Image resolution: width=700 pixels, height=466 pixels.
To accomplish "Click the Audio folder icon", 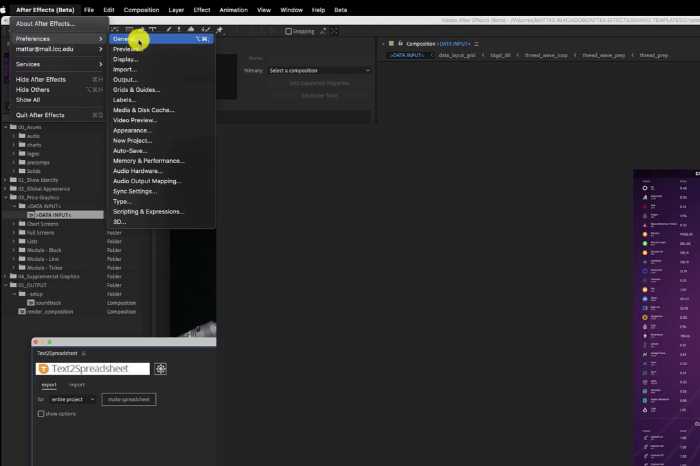I will coord(22,136).
